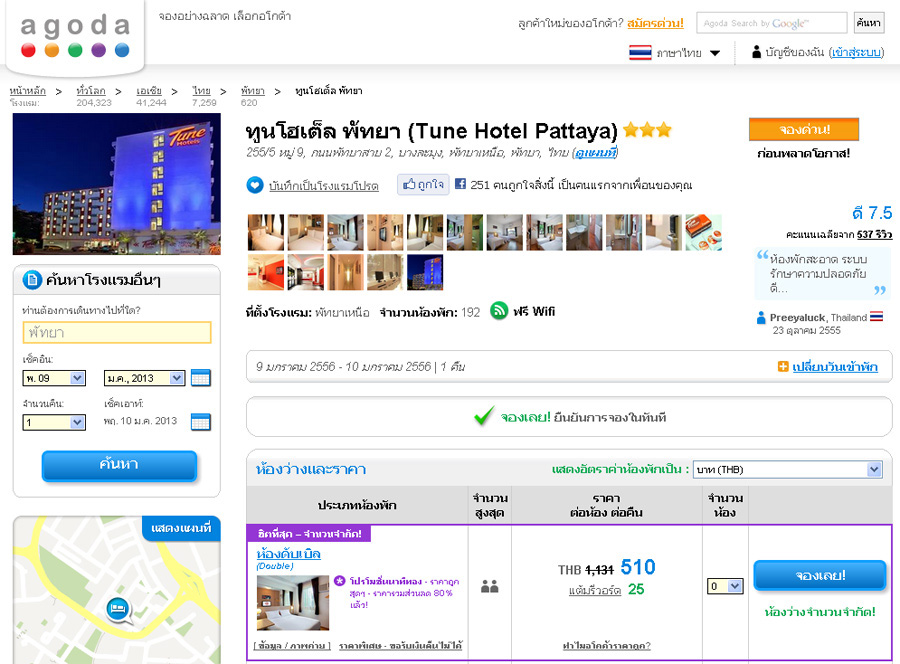Open ข้อมูล / ภาพห้อง room info link
Screen dimensions: 900x664
click(x=292, y=646)
